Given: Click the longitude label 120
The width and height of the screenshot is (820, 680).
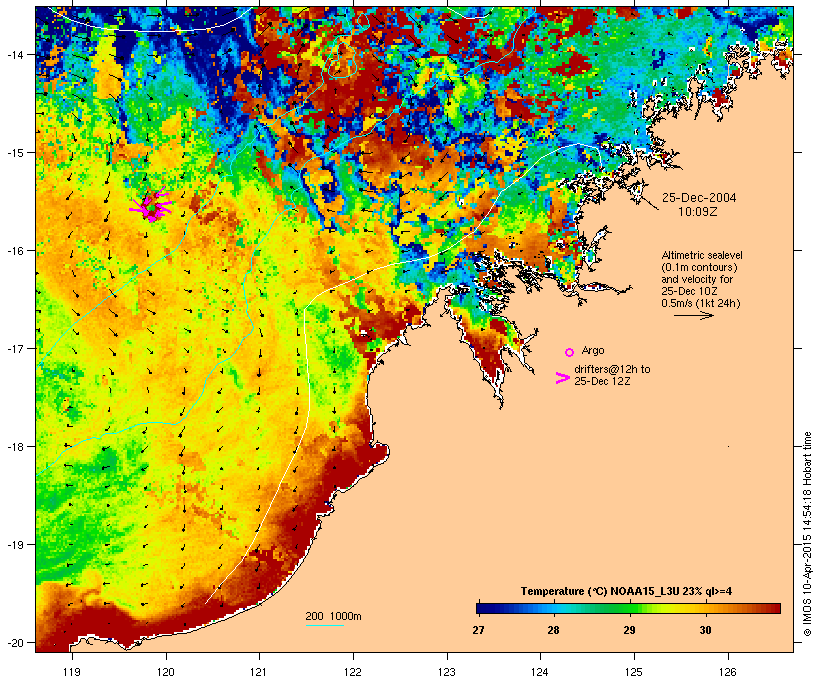Looking at the screenshot, I should click(x=166, y=672).
